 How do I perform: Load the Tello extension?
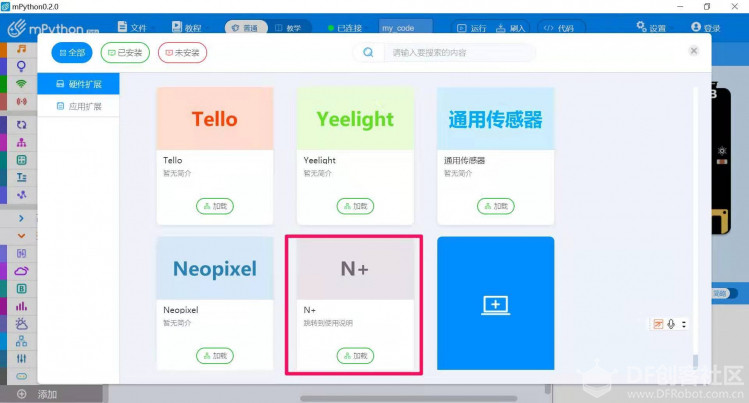pyautogui.click(x=215, y=206)
